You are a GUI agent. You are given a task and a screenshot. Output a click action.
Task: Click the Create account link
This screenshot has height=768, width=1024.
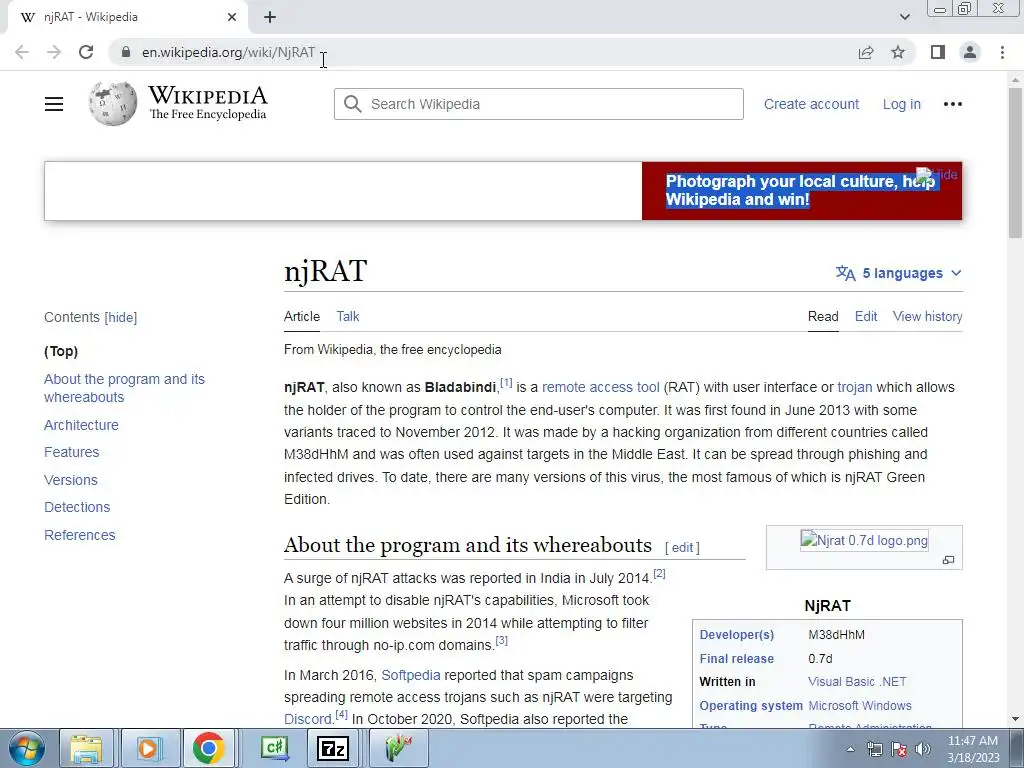[811, 104]
